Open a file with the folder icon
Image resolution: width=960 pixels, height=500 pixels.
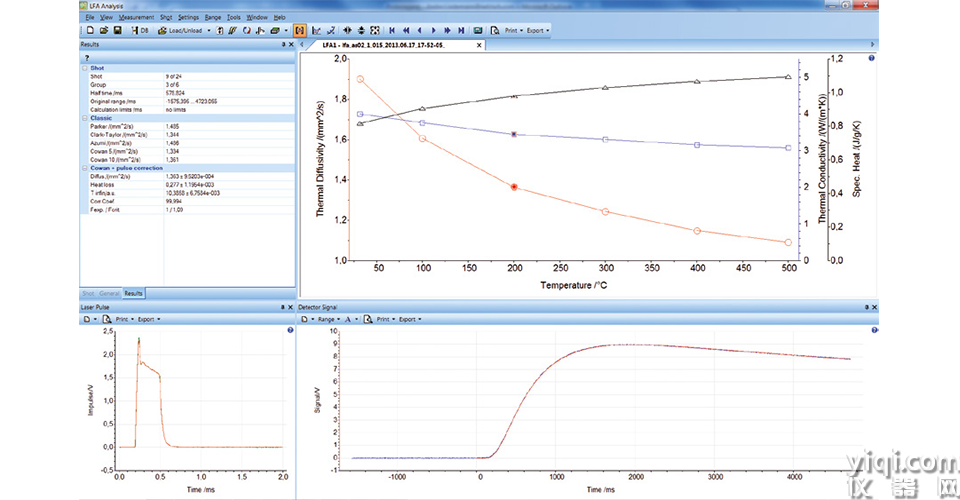pos(103,30)
